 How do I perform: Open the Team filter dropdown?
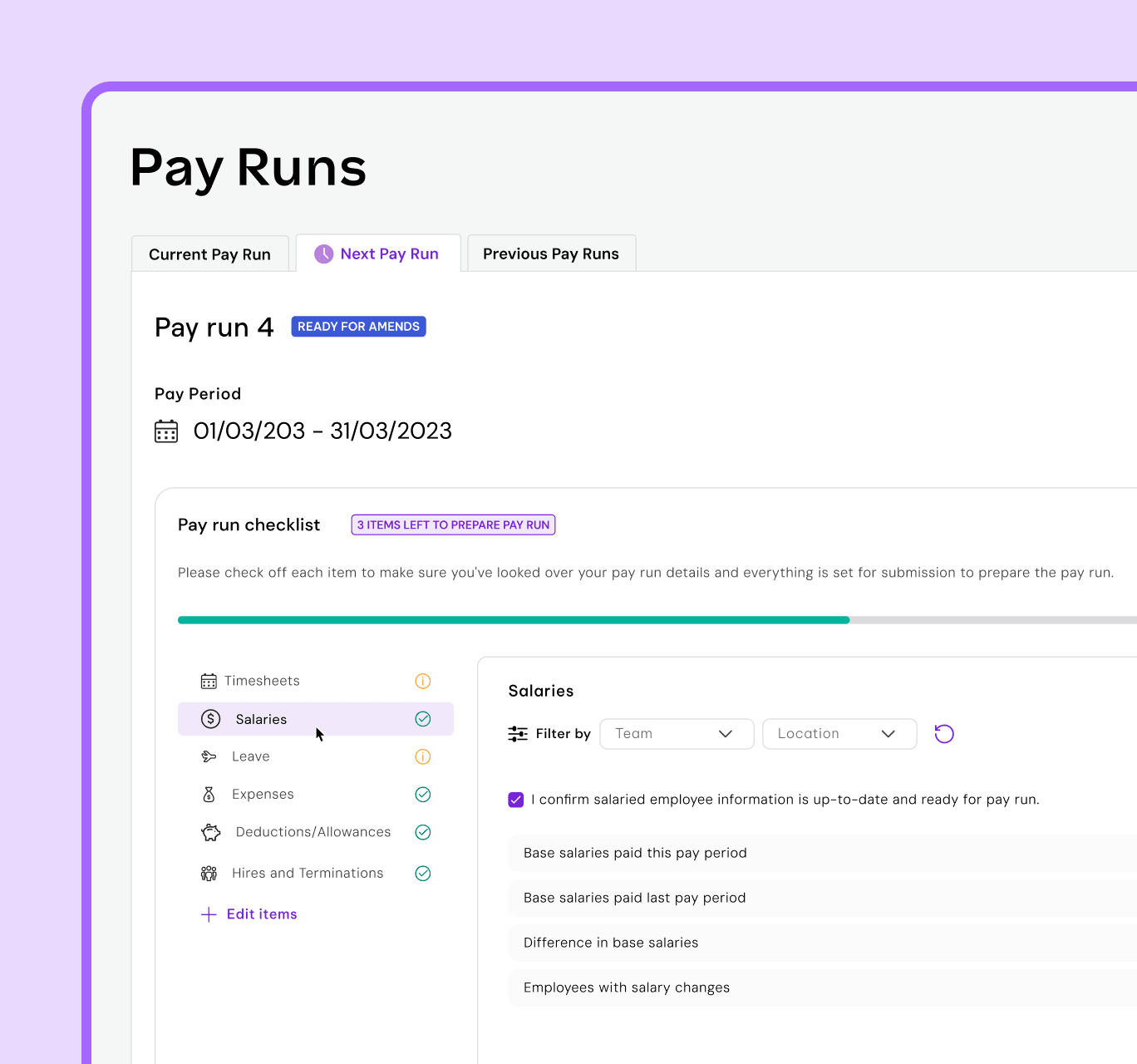tap(676, 733)
